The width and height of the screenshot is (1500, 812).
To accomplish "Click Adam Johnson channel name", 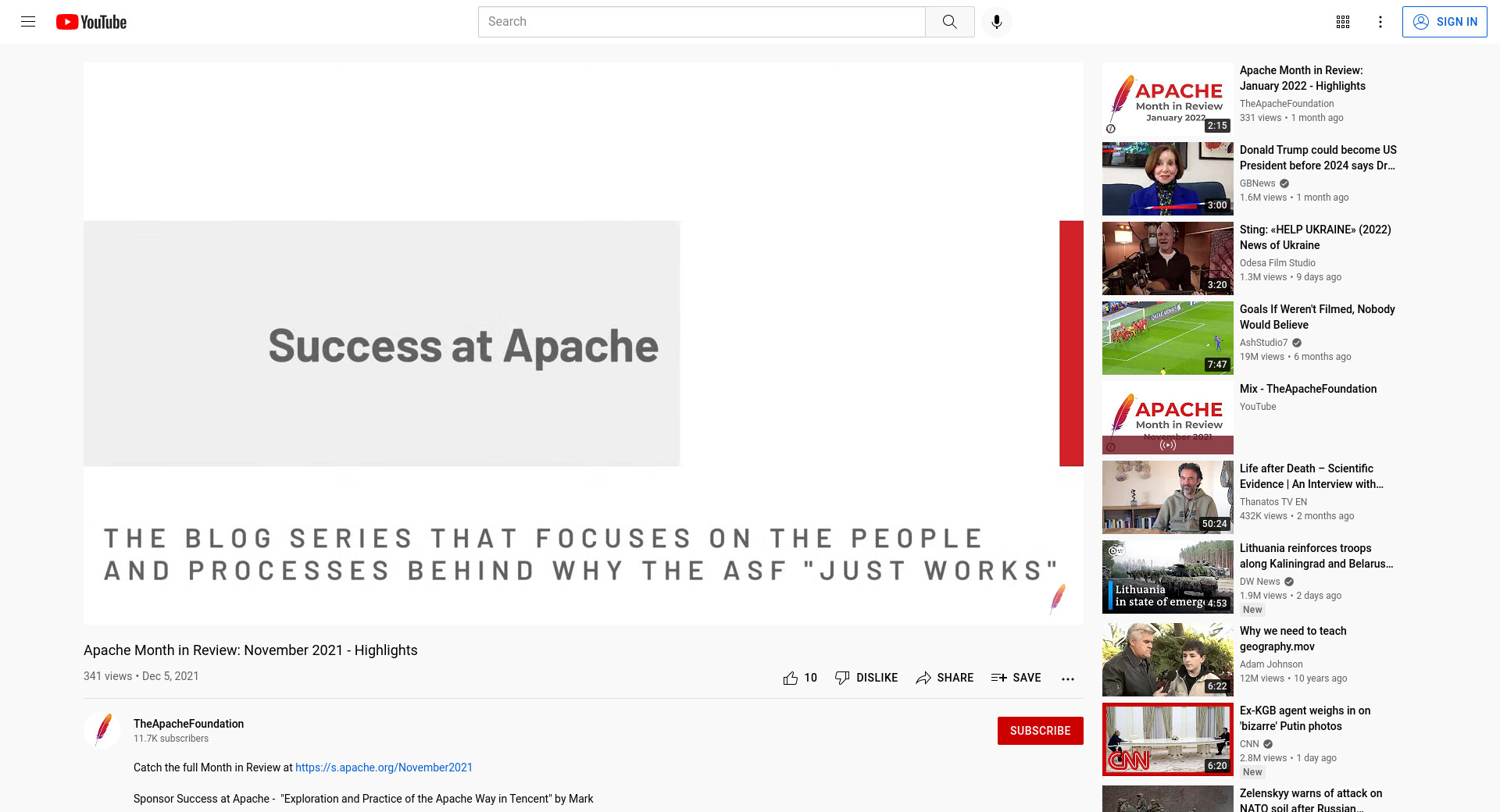I will [1271, 664].
